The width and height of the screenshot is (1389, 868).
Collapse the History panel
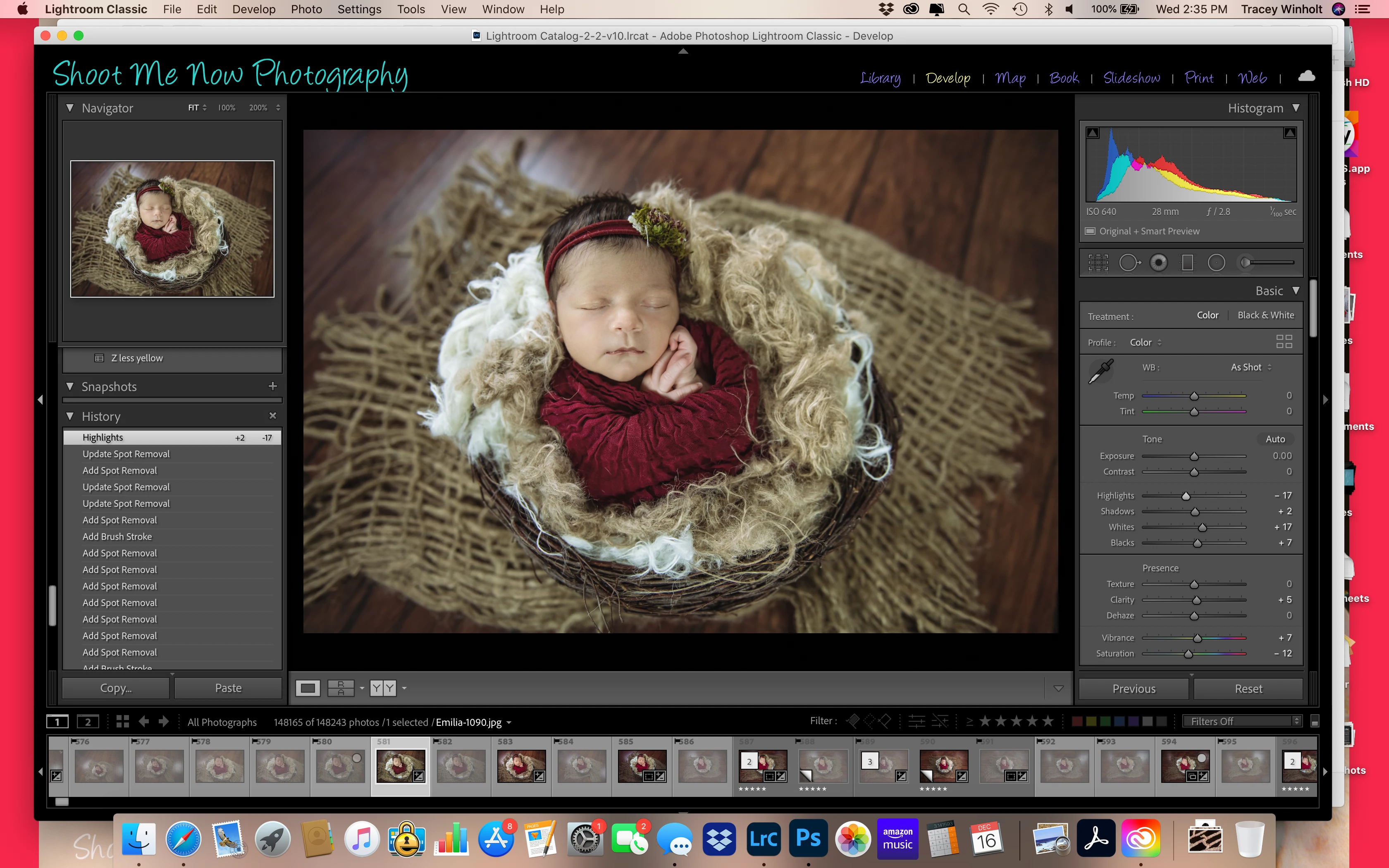pos(70,416)
